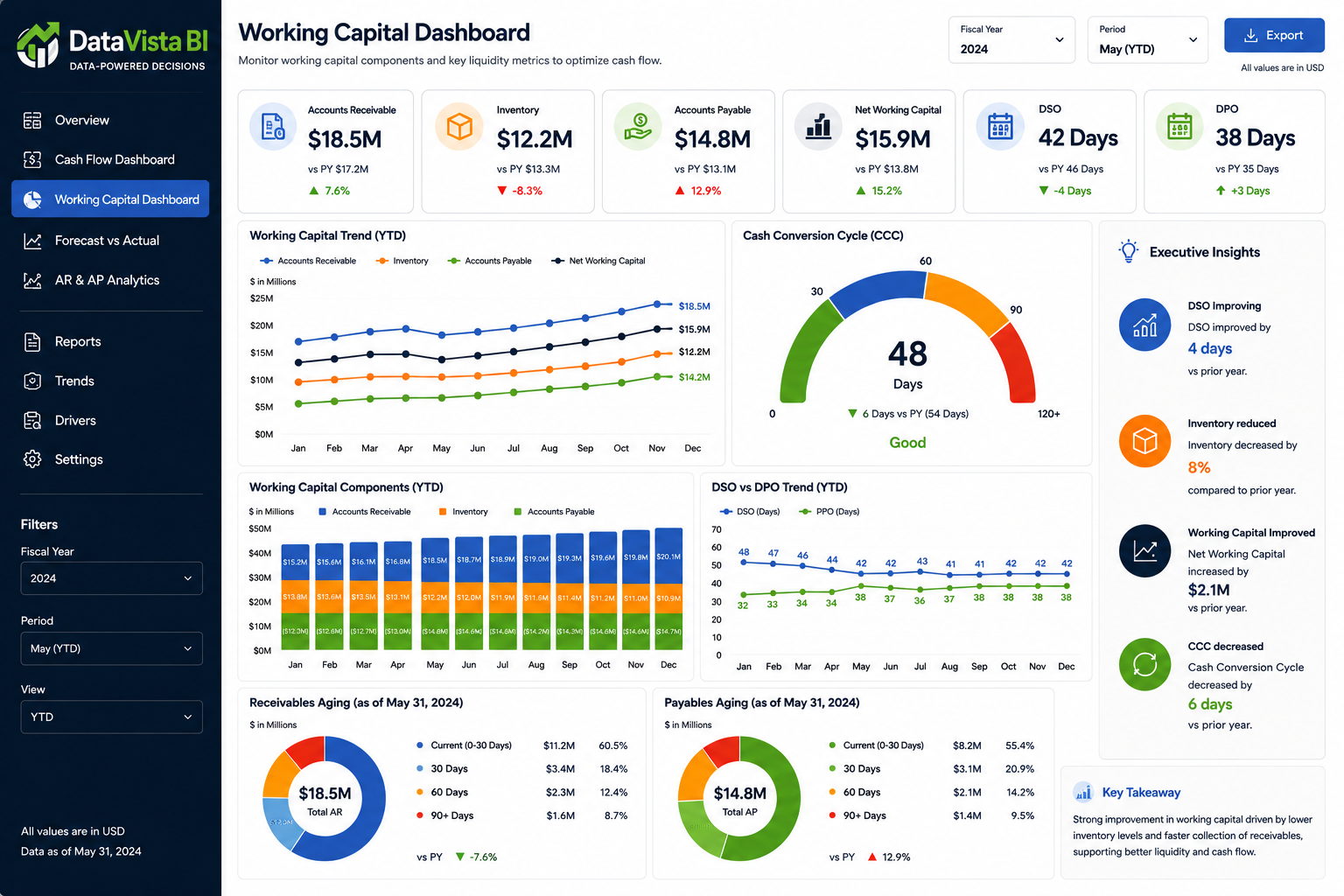Click the DSO calendar icon

click(x=1000, y=127)
